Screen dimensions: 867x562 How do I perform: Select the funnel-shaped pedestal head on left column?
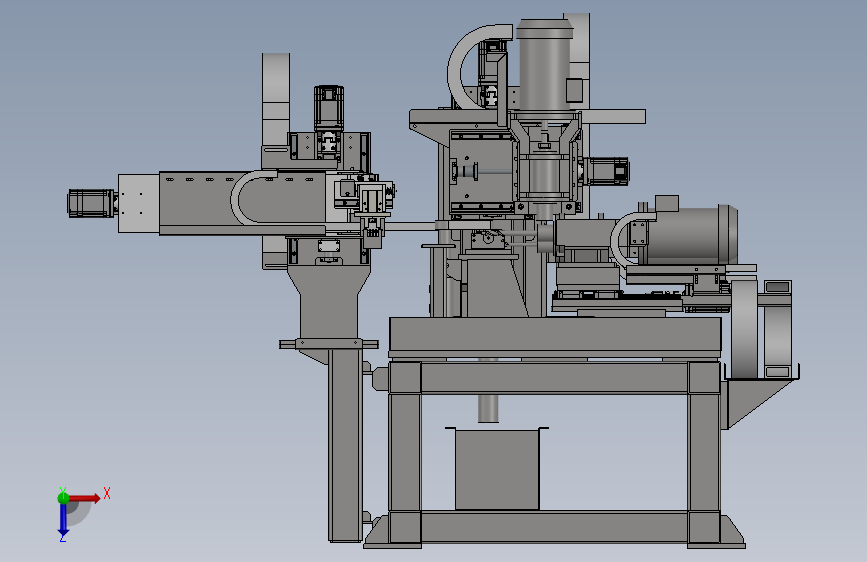(328, 301)
